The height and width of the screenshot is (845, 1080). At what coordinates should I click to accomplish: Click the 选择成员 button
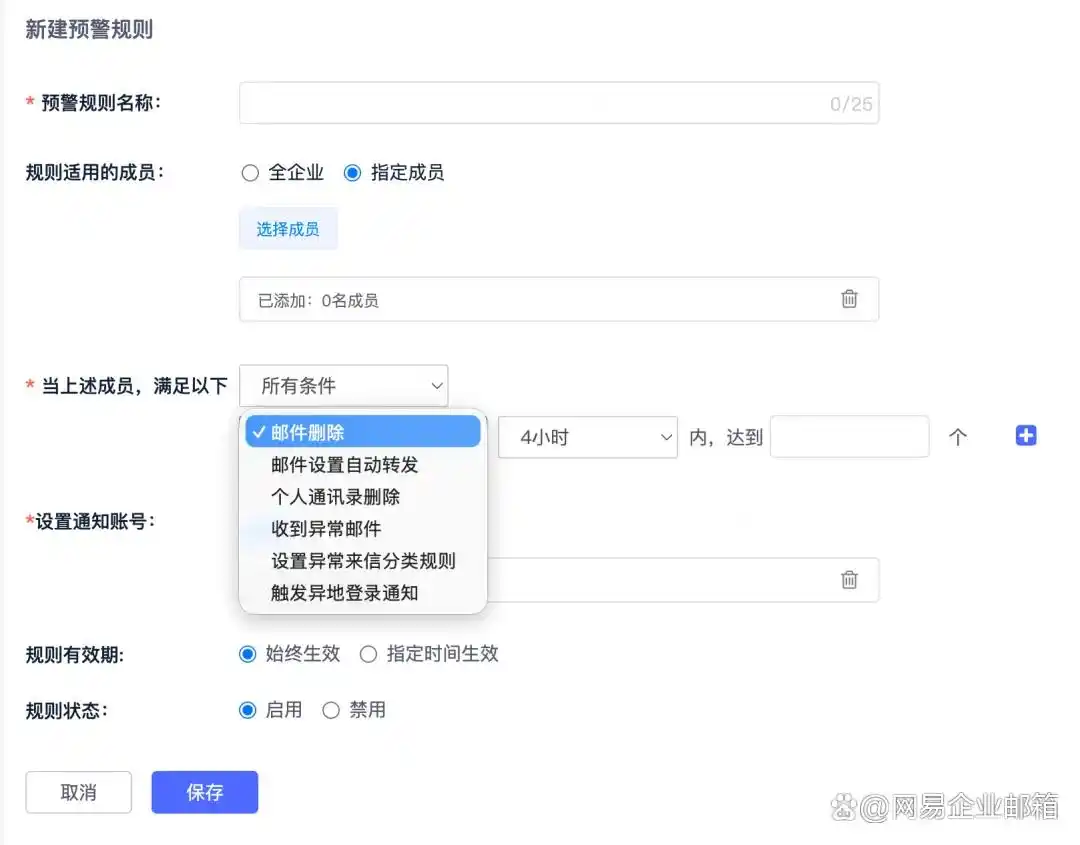(x=288, y=229)
